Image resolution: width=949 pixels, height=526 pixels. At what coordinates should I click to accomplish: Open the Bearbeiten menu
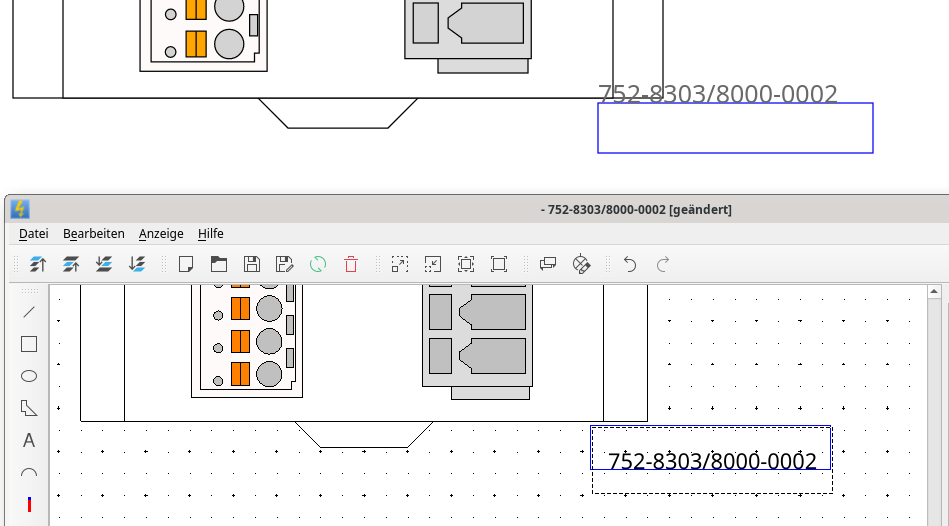click(x=93, y=233)
